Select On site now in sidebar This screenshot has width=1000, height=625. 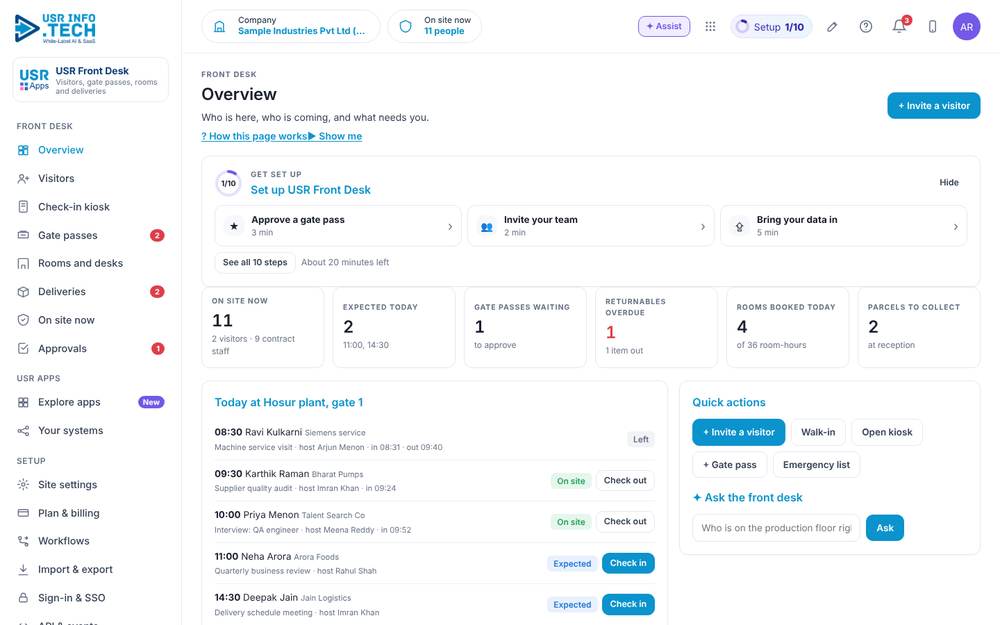(x=91, y=320)
